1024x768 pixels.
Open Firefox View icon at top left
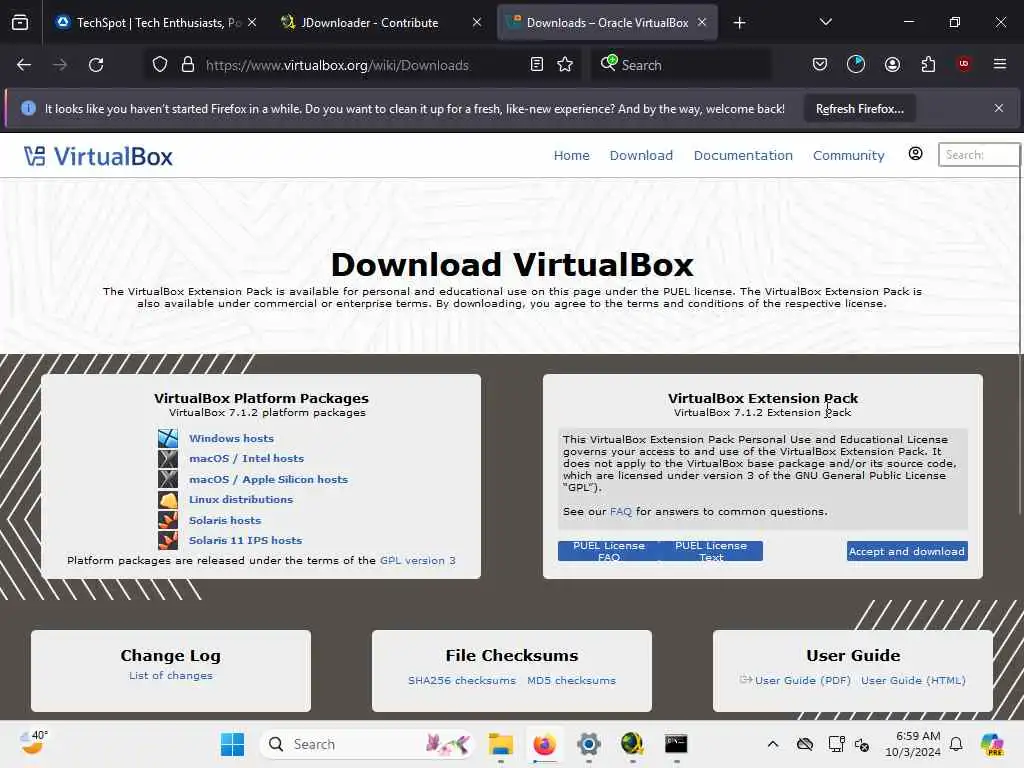20,23
